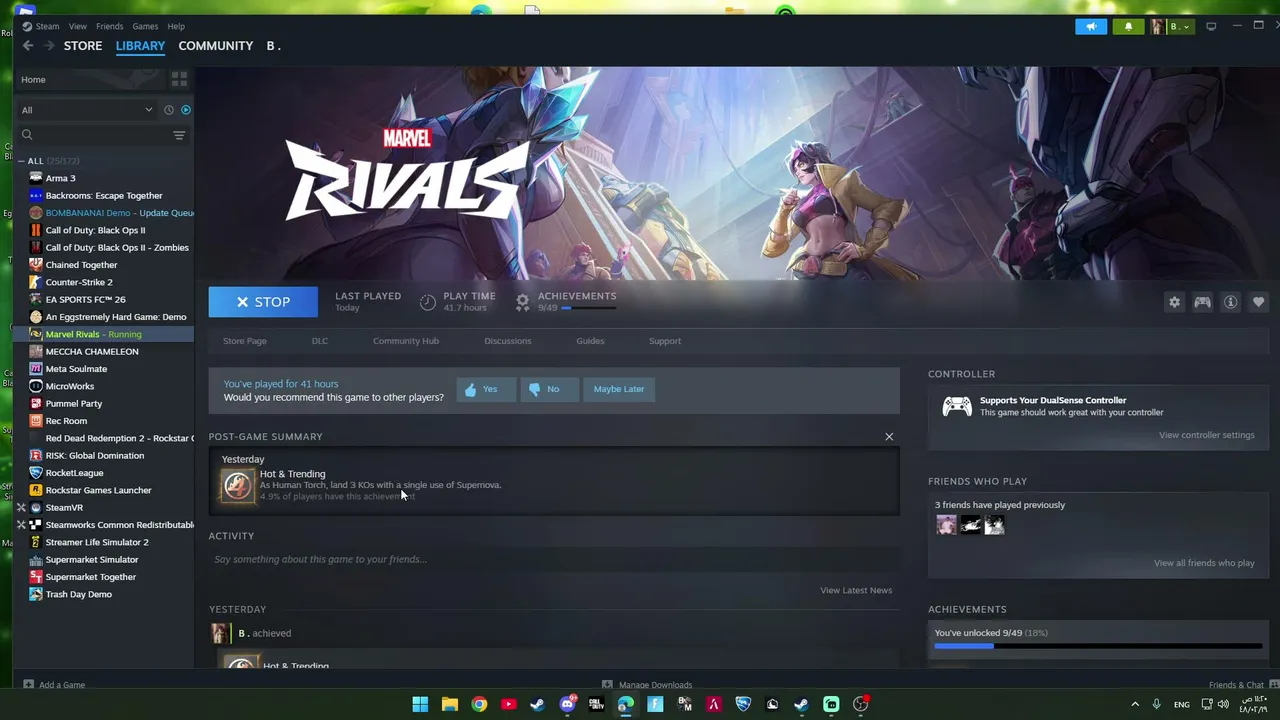Open the Help menu
The height and width of the screenshot is (720, 1280).
pyautogui.click(x=176, y=26)
